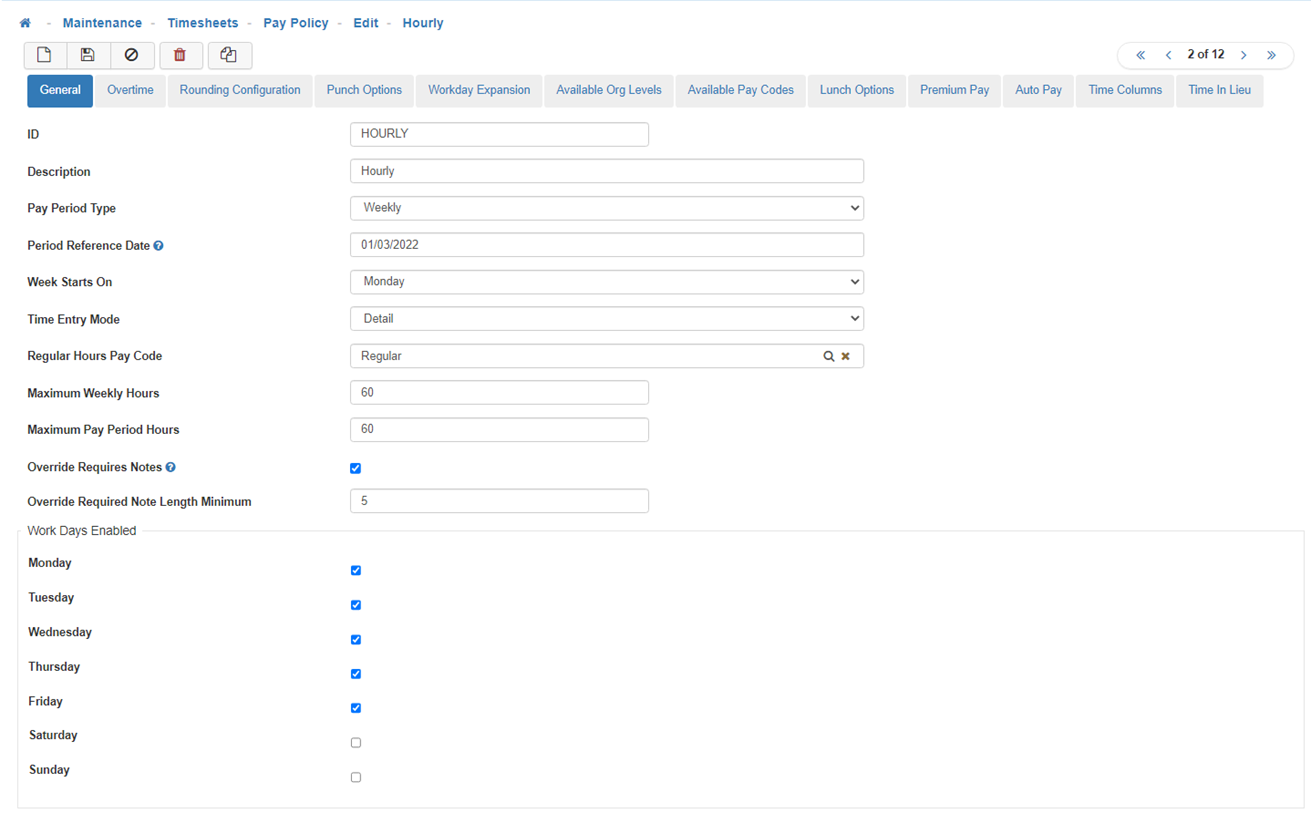This screenshot has width=1311, height=813.
Task: Open the Lunch Options tab
Action: (x=856, y=90)
